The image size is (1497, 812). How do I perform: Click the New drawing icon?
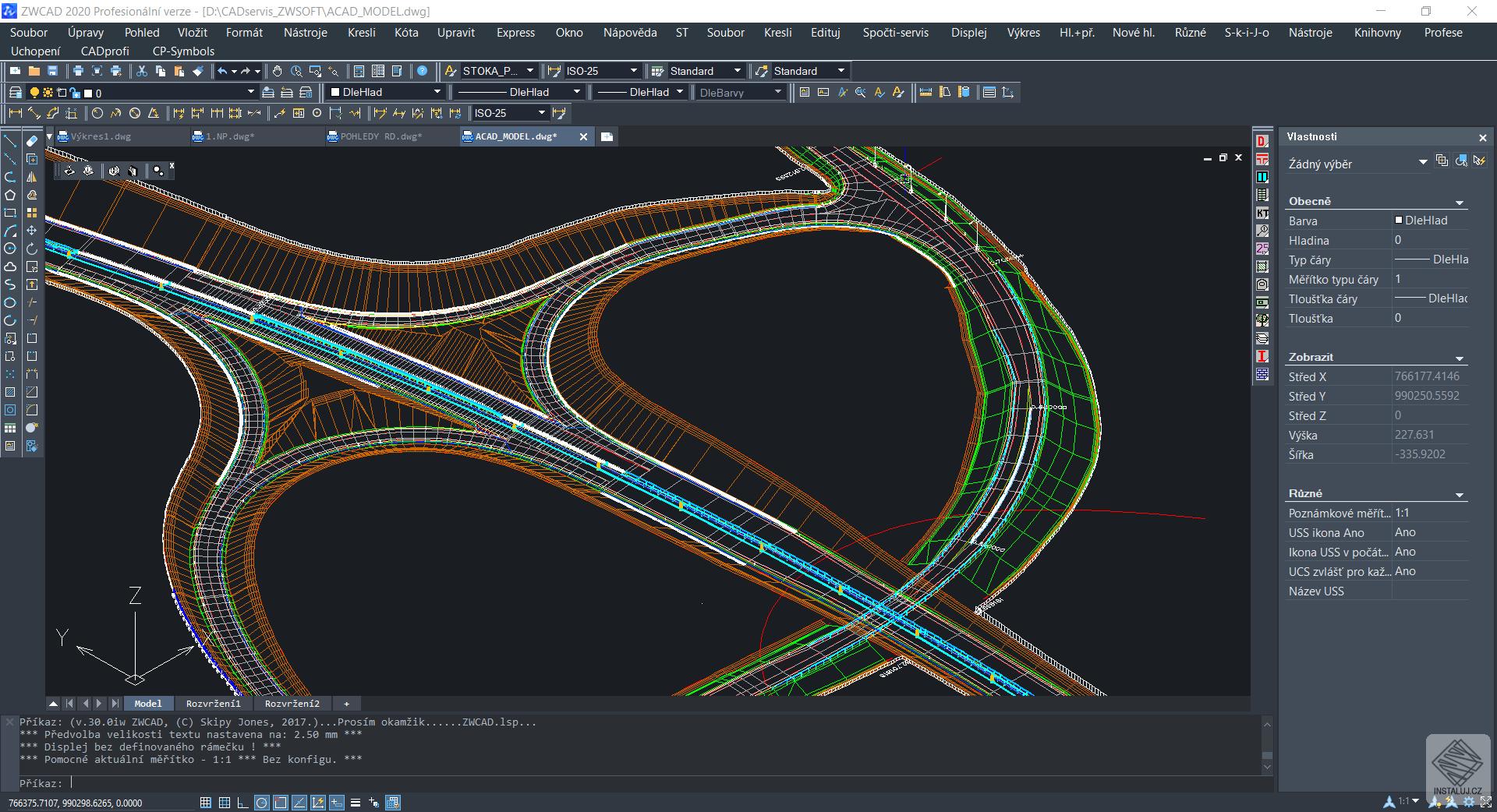click(15, 71)
